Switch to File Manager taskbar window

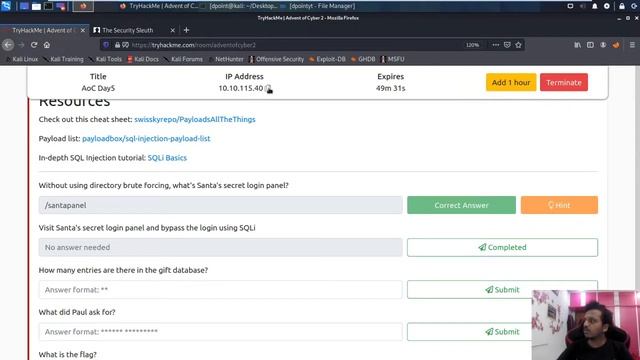(x=318, y=6)
